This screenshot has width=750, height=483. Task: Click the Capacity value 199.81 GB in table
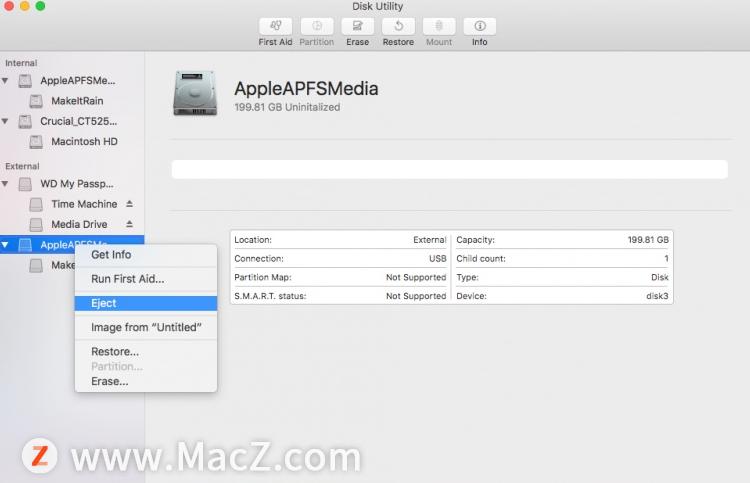pyautogui.click(x=648, y=240)
